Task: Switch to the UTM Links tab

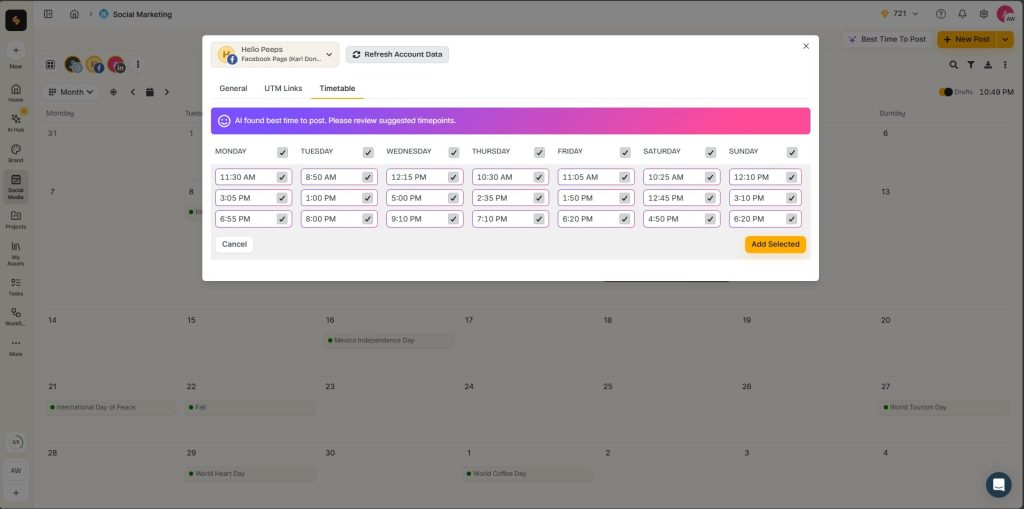Action: pyautogui.click(x=283, y=88)
